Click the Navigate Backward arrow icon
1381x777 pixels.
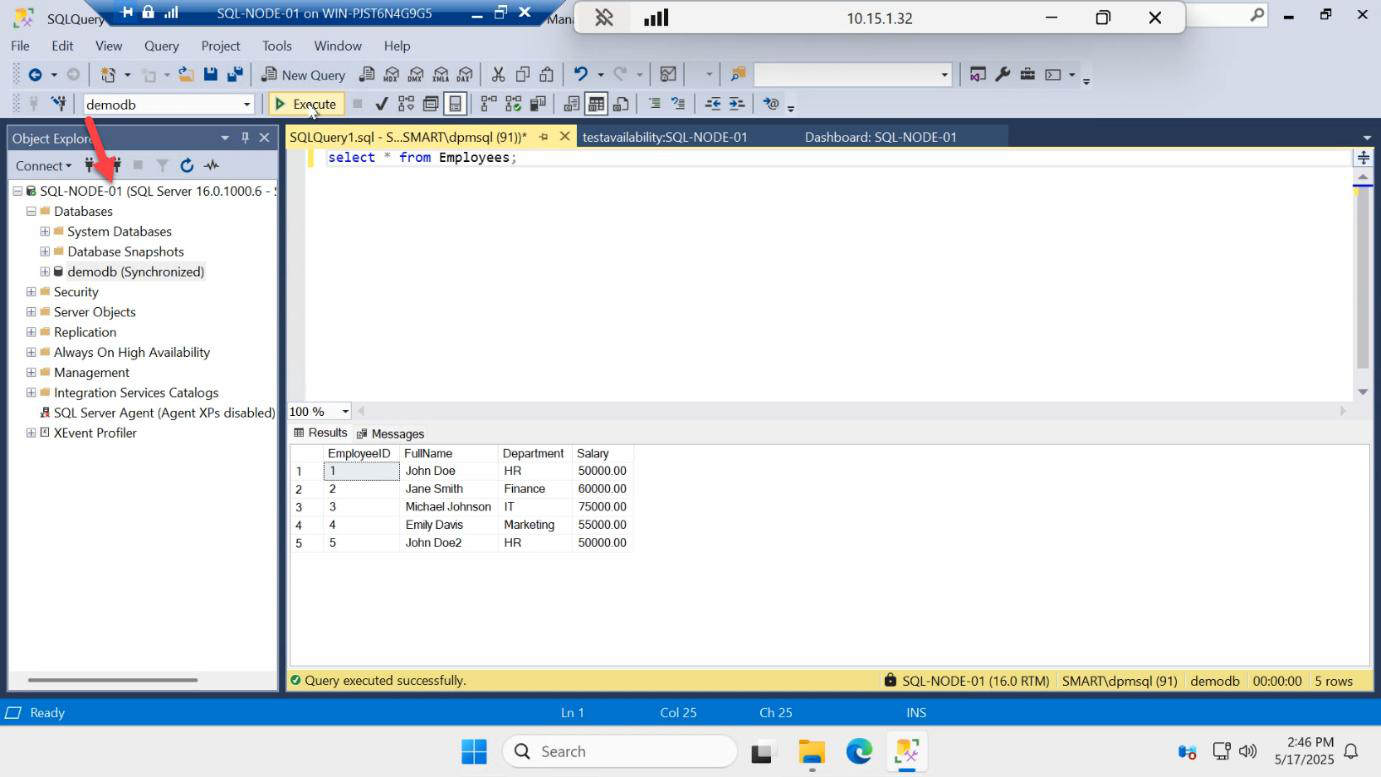pyautogui.click(x=35, y=74)
